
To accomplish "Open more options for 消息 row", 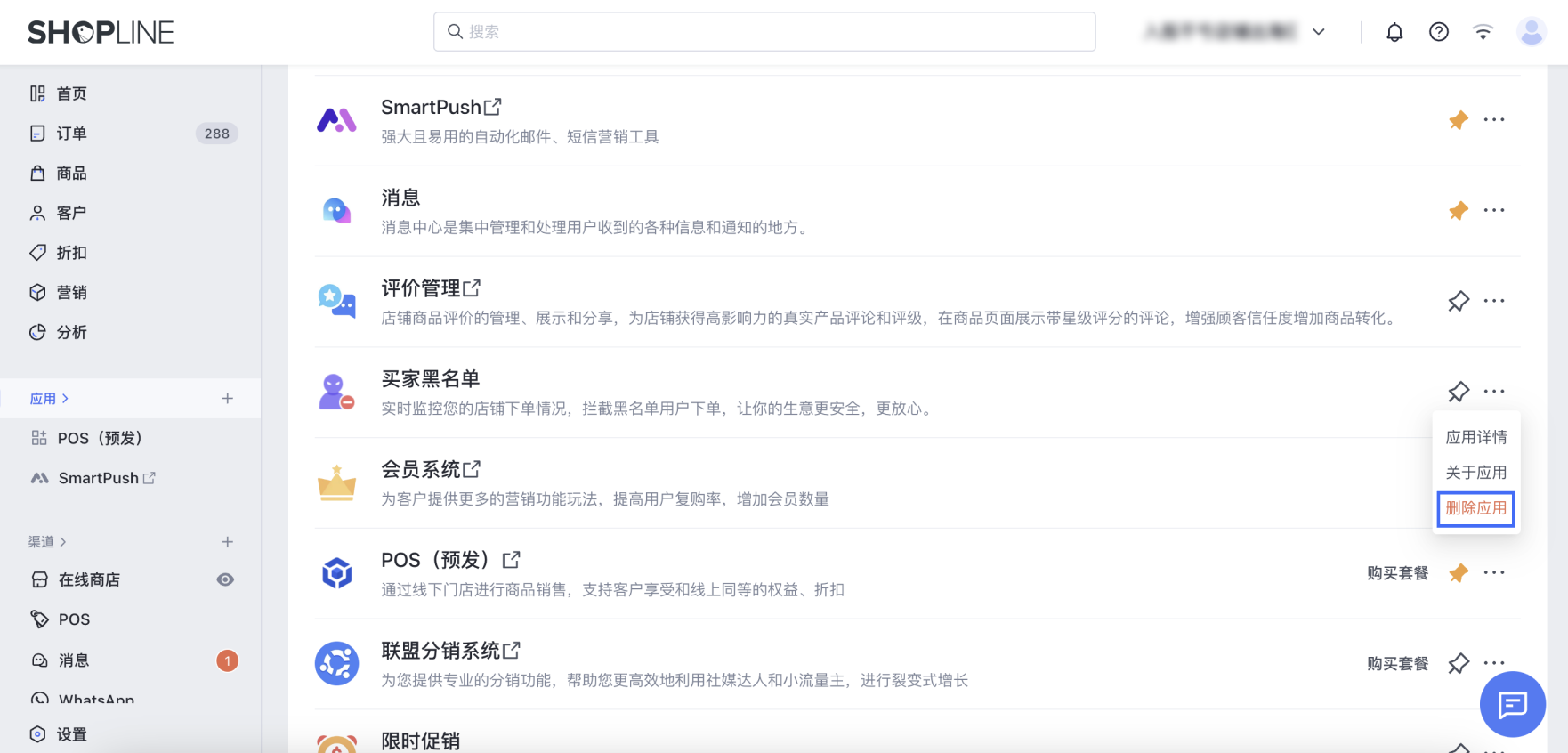I will tap(1494, 211).
